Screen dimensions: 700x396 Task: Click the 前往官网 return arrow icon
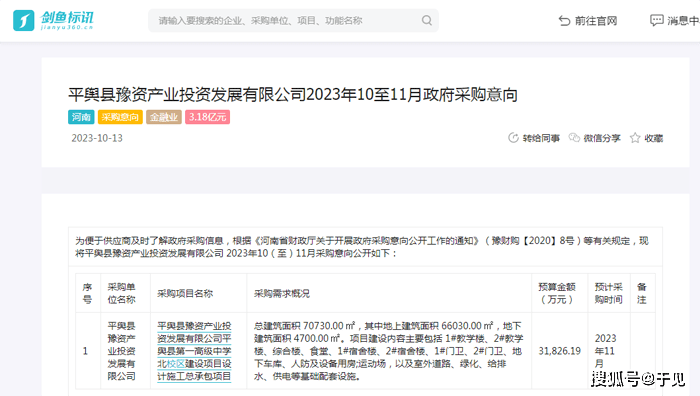pos(564,21)
